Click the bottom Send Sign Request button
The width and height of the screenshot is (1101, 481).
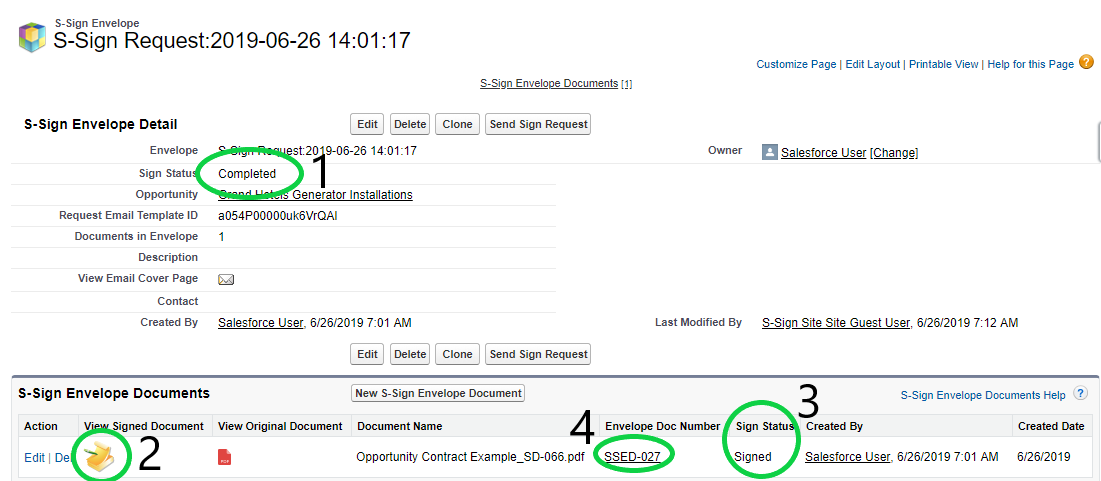click(538, 354)
